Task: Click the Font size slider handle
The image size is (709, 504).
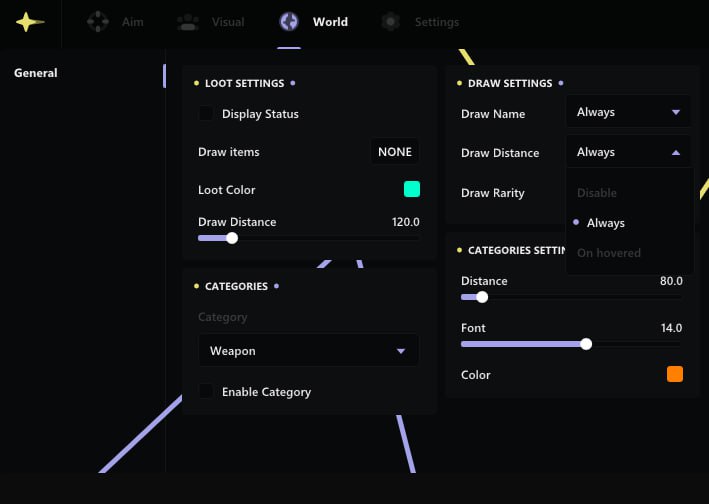Action: pyautogui.click(x=586, y=344)
